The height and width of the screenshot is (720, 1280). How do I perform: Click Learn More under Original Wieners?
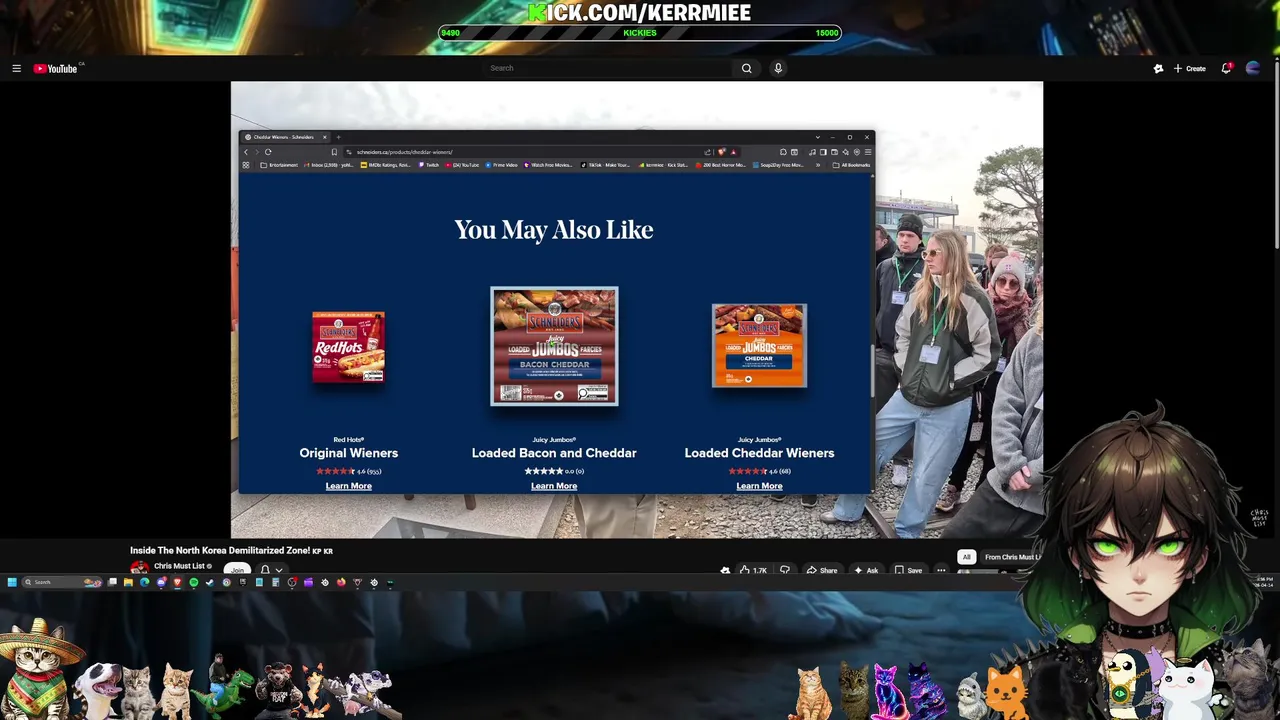[x=348, y=486]
